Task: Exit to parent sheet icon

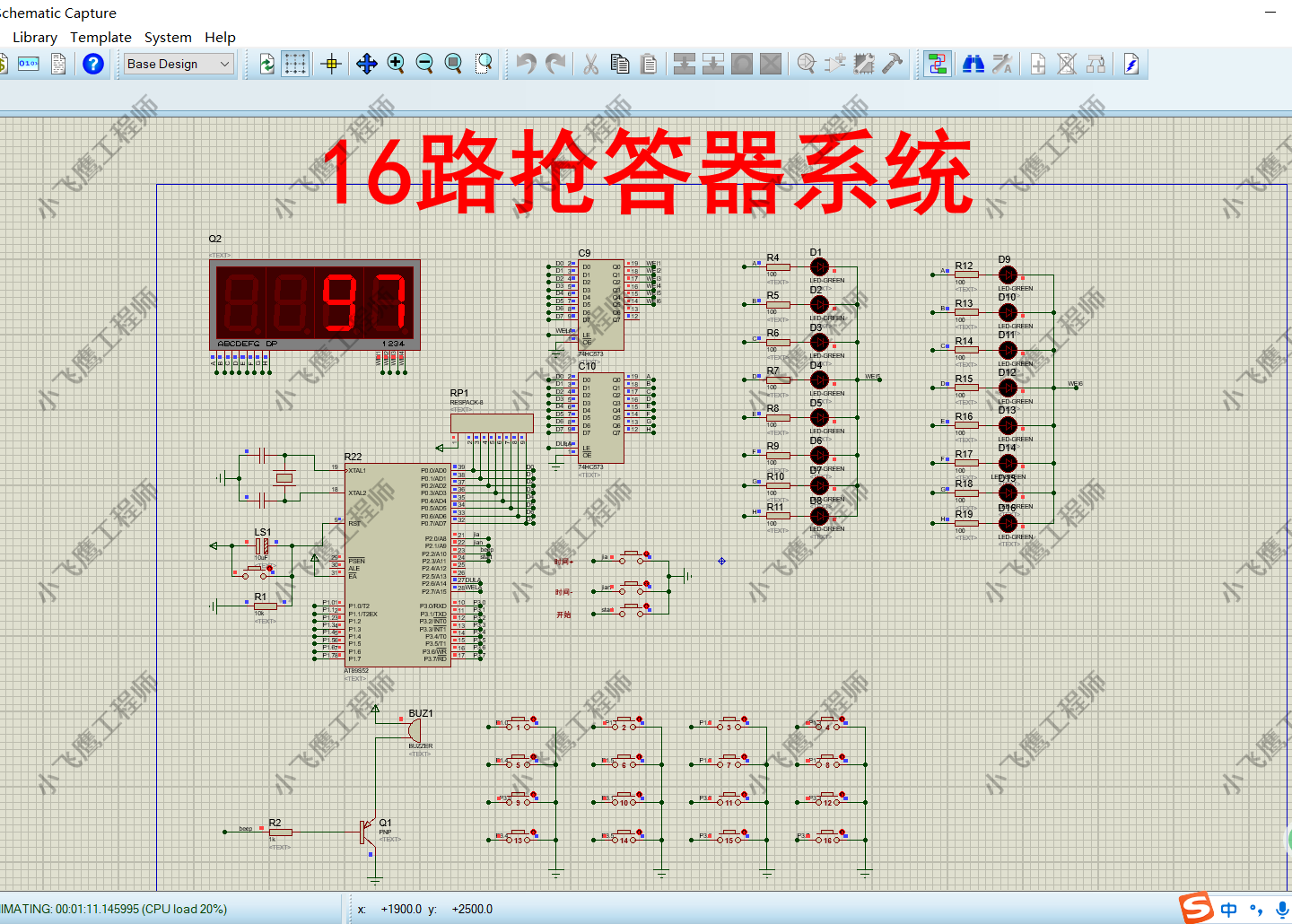Action: click(x=1096, y=64)
